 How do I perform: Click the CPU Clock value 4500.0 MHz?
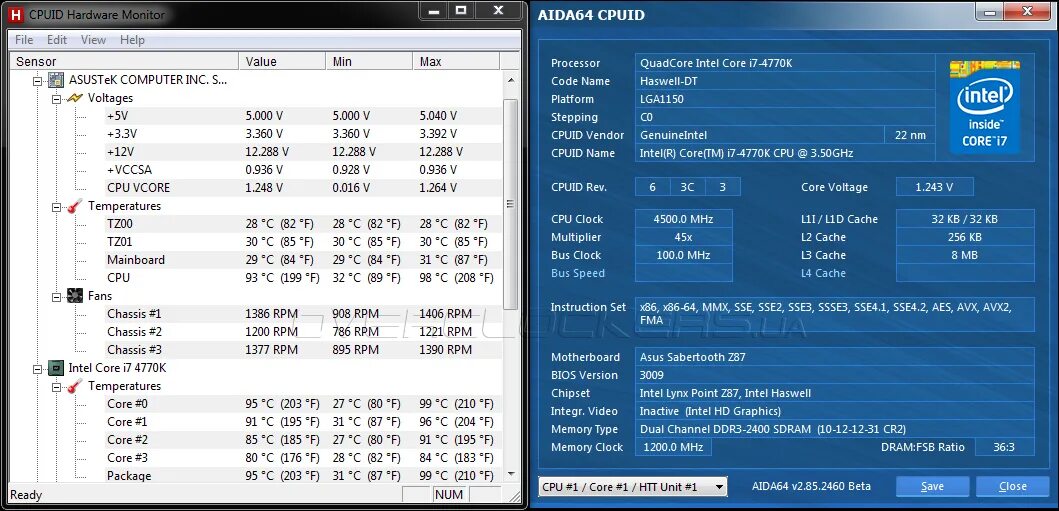tap(683, 219)
